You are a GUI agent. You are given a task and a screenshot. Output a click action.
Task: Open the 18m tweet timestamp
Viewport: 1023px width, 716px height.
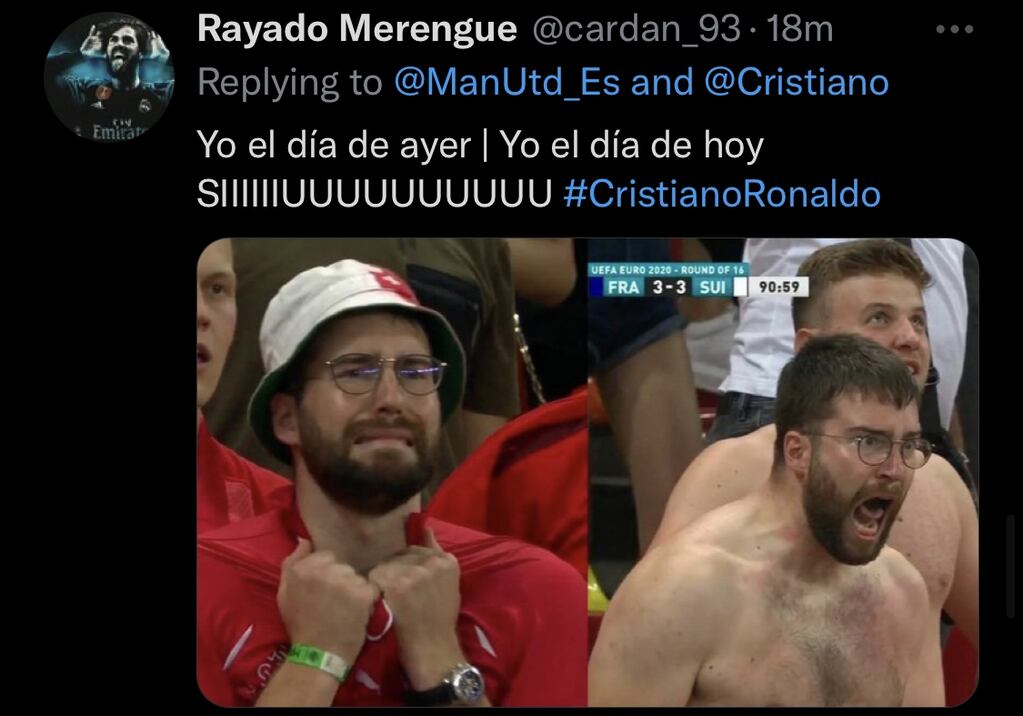[x=800, y=29]
